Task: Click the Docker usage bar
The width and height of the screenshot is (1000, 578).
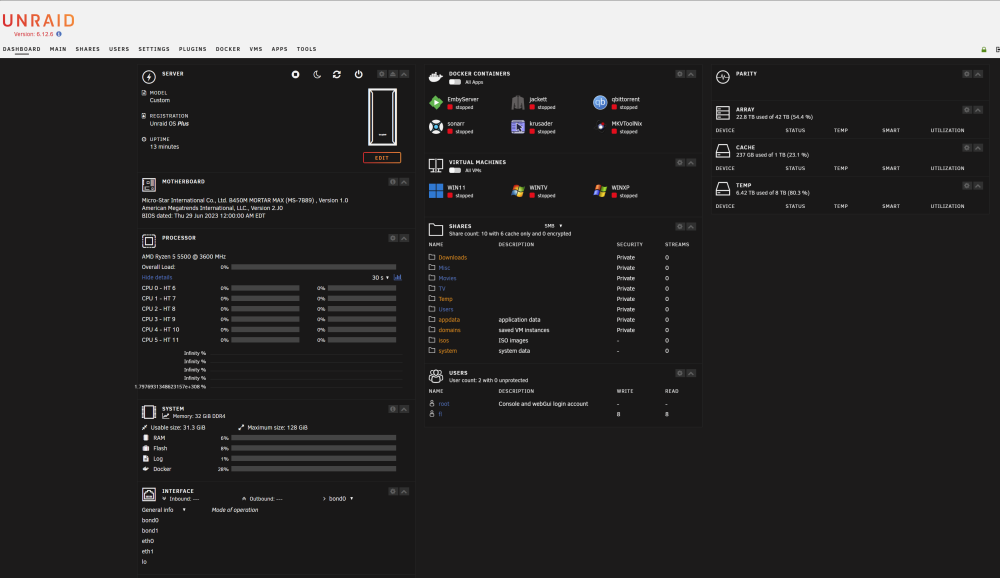Action: [x=314, y=469]
